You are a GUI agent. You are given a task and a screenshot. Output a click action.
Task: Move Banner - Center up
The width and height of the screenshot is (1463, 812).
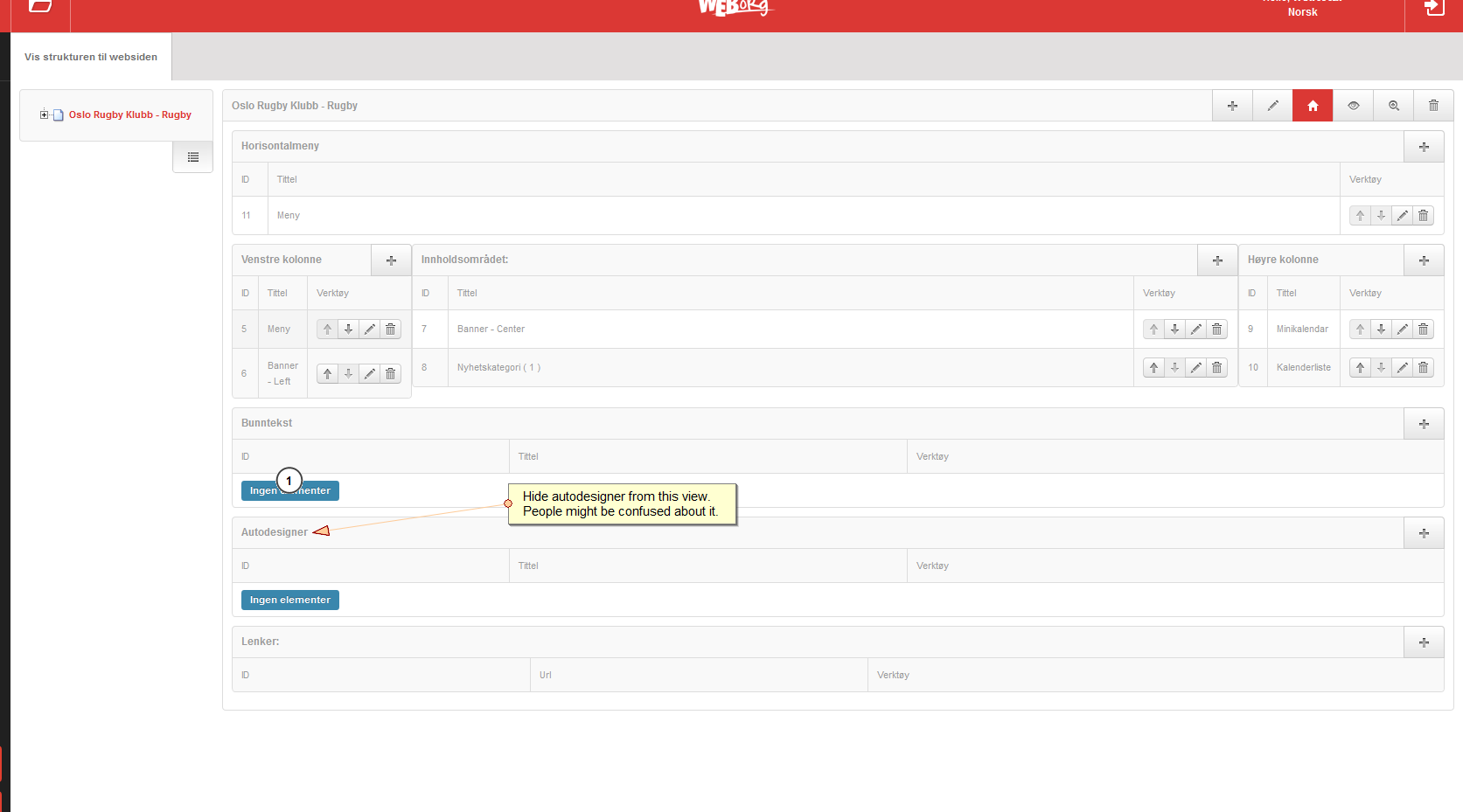(x=1153, y=329)
